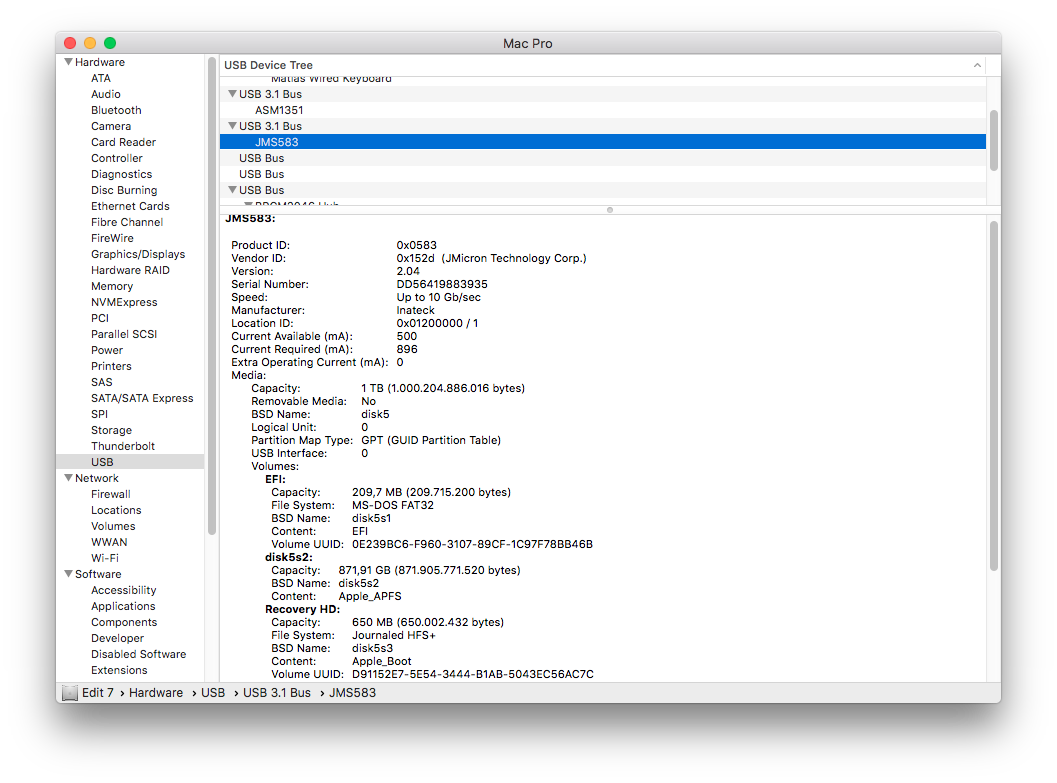Select Disabled Software in the sidebar
This screenshot has height=783, width=1057.
tap(138, 654)
